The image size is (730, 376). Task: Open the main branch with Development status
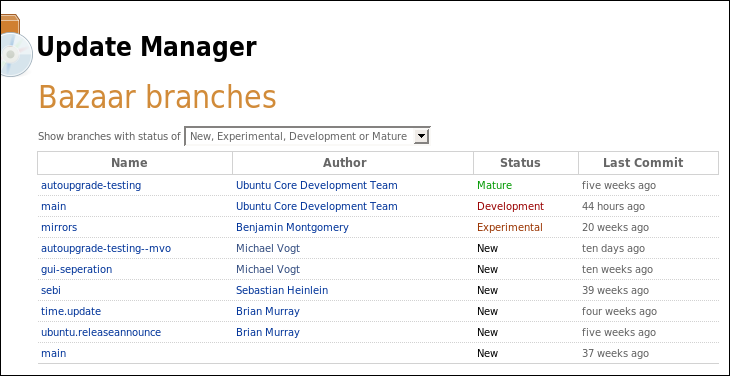[54, 206]
